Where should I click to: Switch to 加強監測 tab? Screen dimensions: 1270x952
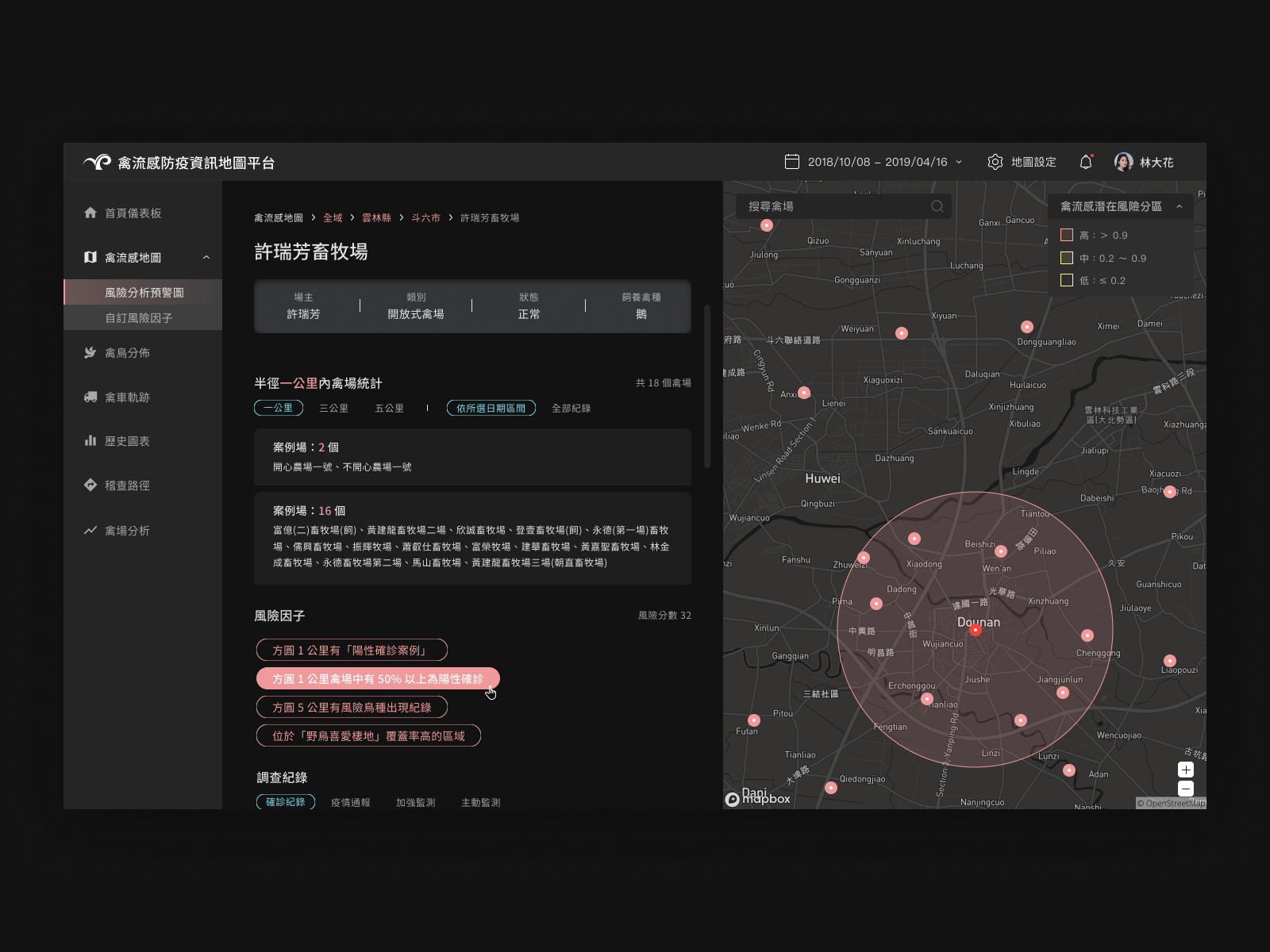(416, 802)
